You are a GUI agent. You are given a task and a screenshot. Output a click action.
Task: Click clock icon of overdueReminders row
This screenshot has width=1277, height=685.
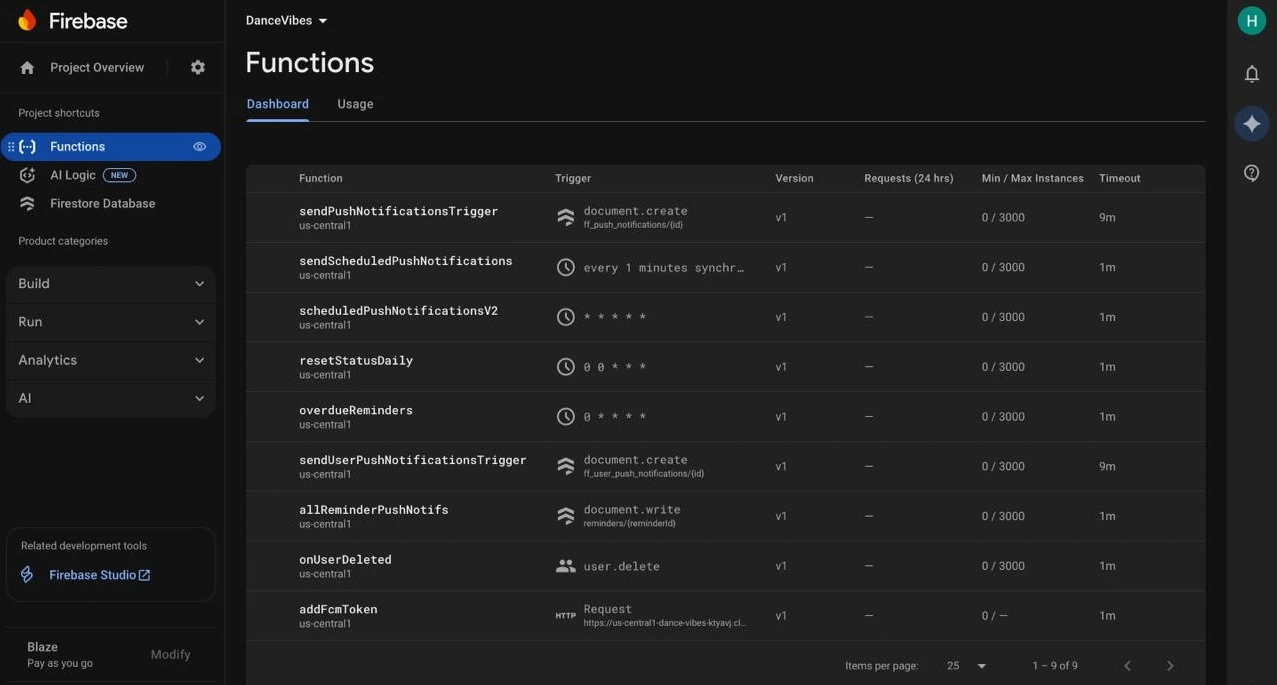click(x=566, y=417)
